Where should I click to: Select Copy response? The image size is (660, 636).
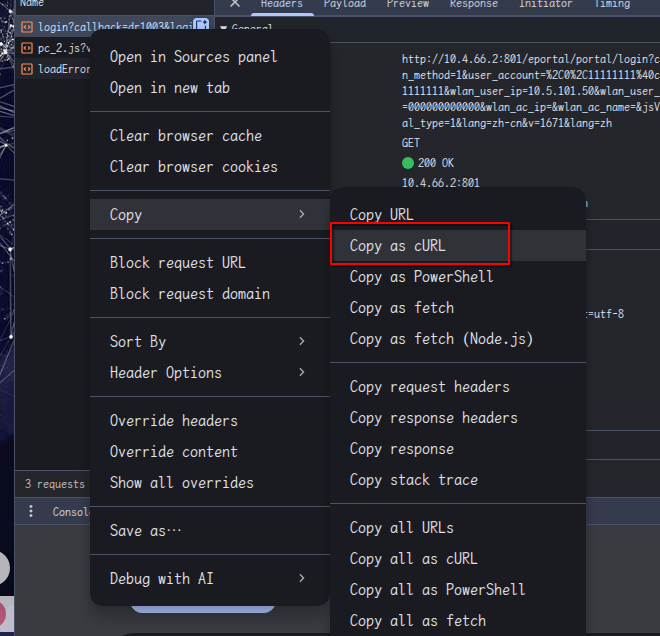click(458, 449)
